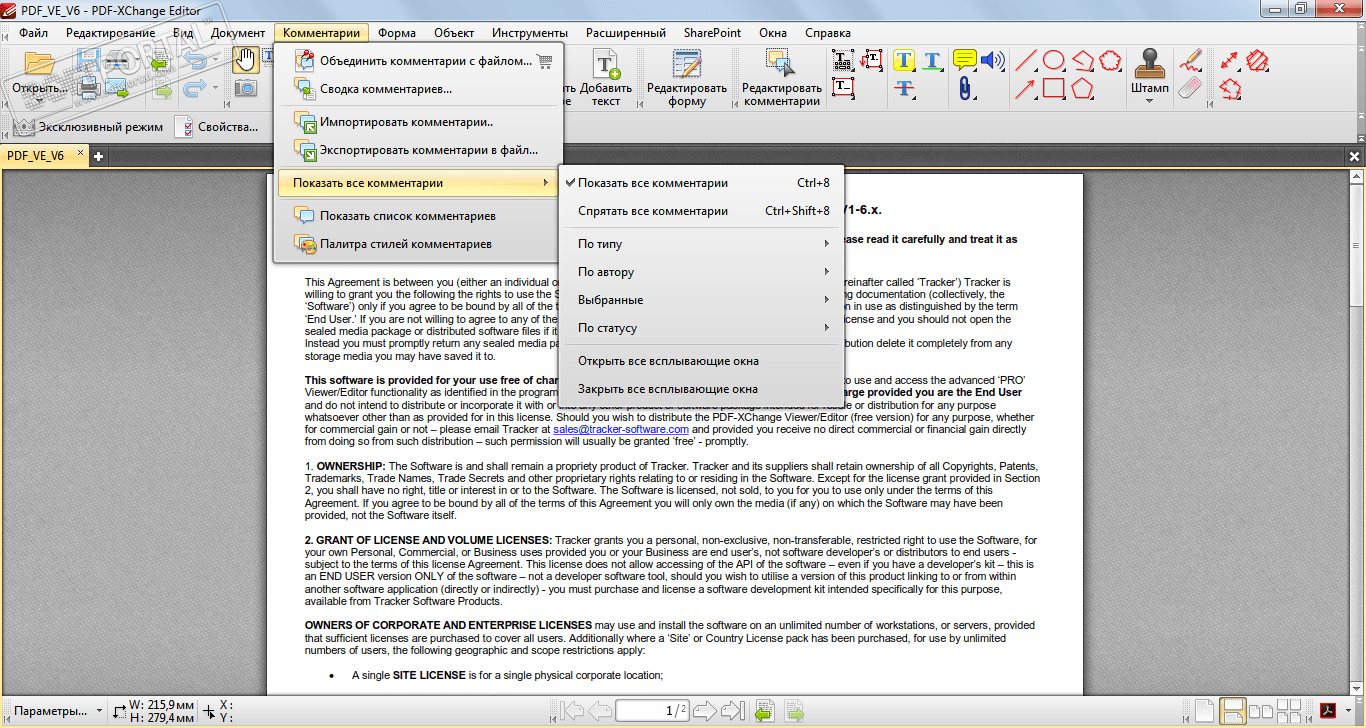Click the 'Свойства...' button
This screenshot has width=1366, height=728.
pyautogui.click(x=217, y=127)
